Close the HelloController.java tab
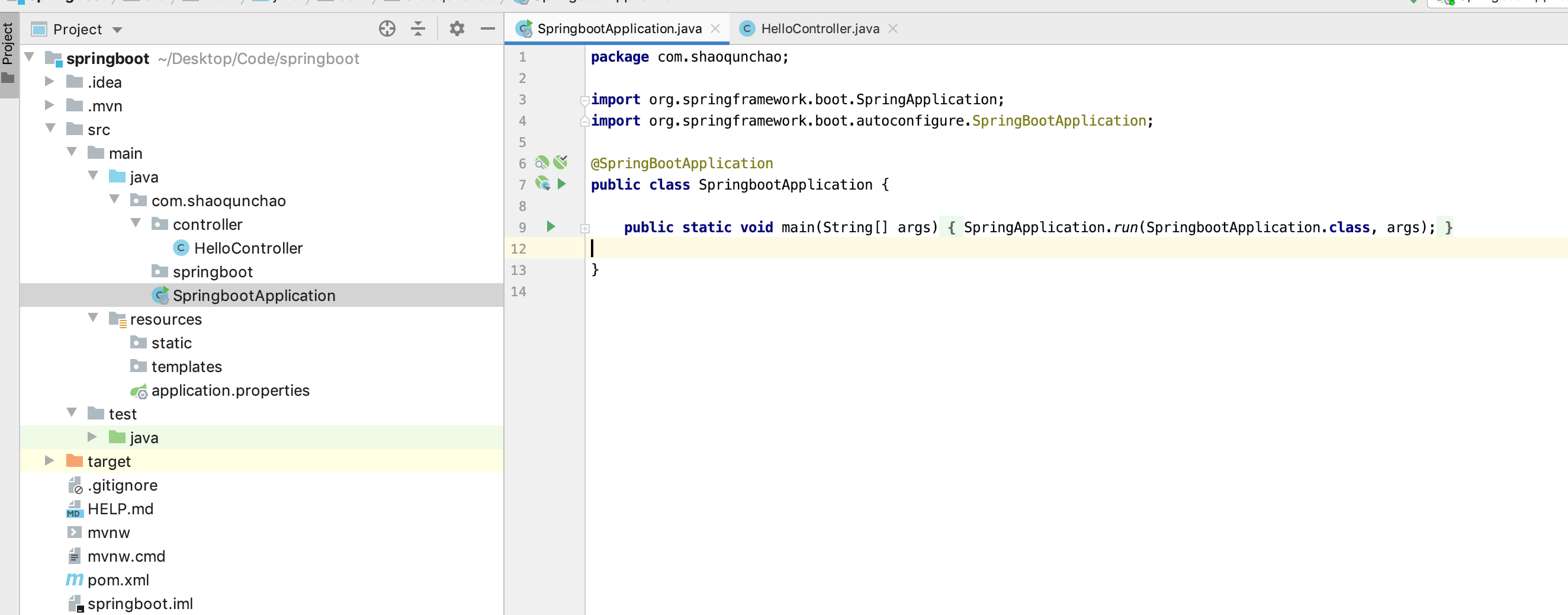The width and height of the screenshot is (1568, 615). click(892, 28)
